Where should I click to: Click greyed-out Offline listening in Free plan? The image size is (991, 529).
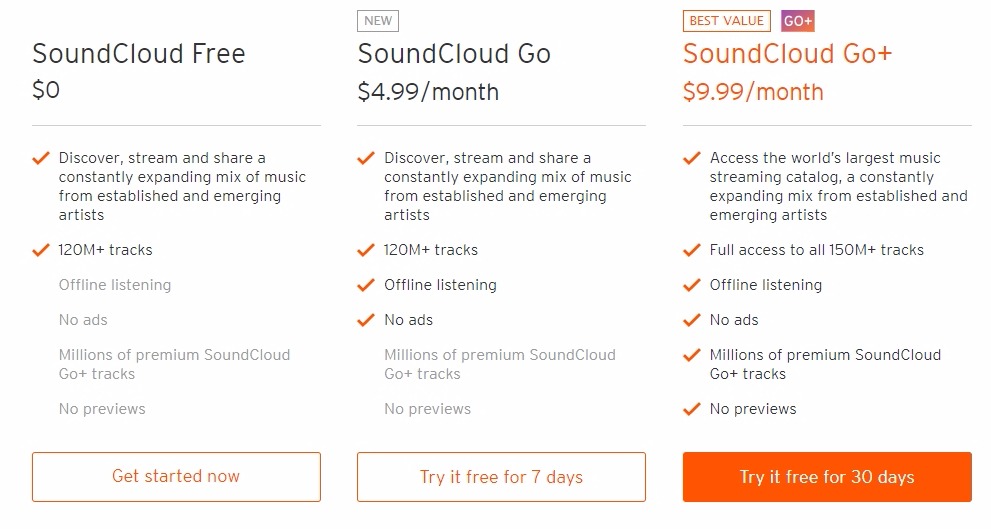[x=115, y=285]
